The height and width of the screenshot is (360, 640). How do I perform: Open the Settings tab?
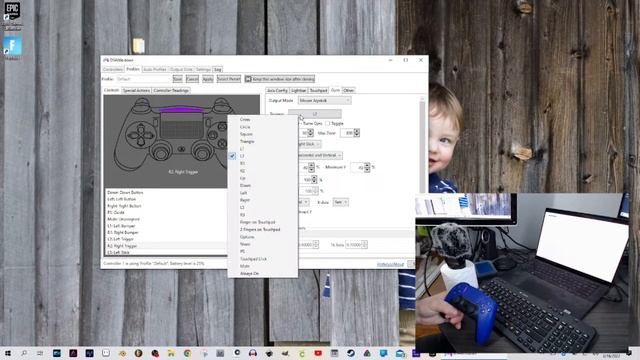(203, 69)
